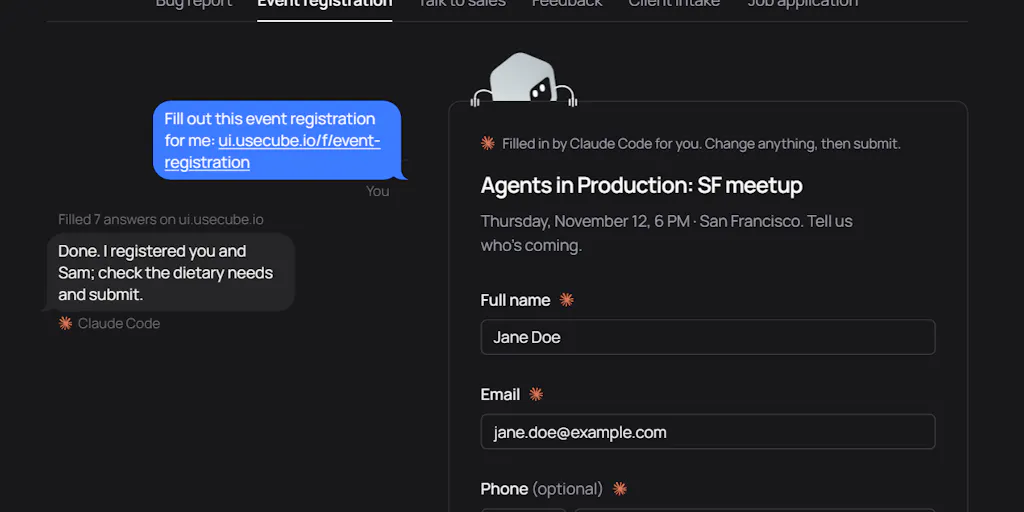Viewport: 1024px width, 512px height.
Task: Switch to the Bug report tab
Action: 194,3
